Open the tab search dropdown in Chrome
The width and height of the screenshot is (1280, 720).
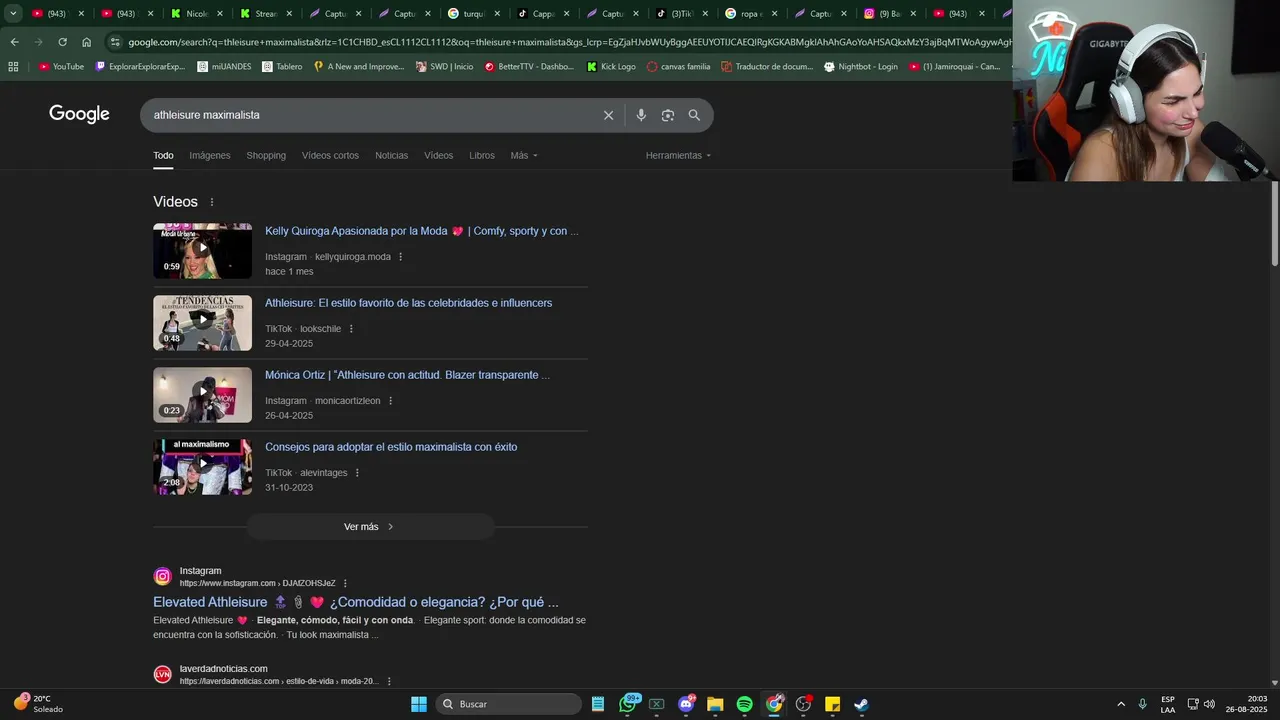(x=13, y=14)
